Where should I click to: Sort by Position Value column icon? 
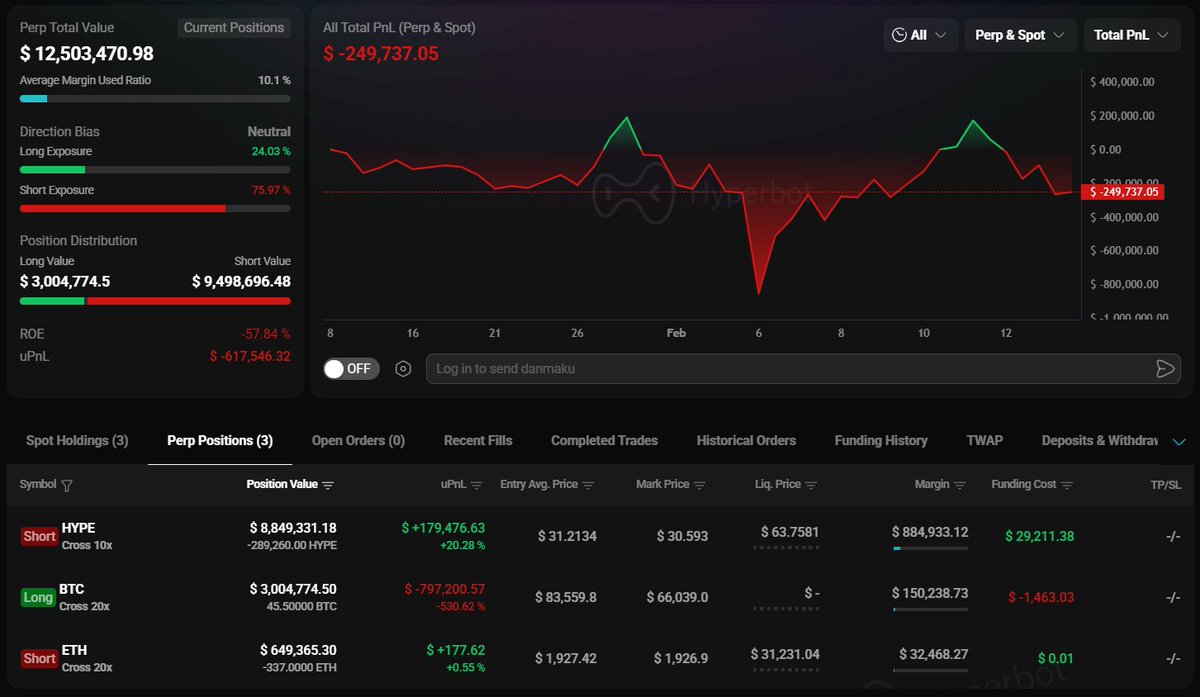328,485
